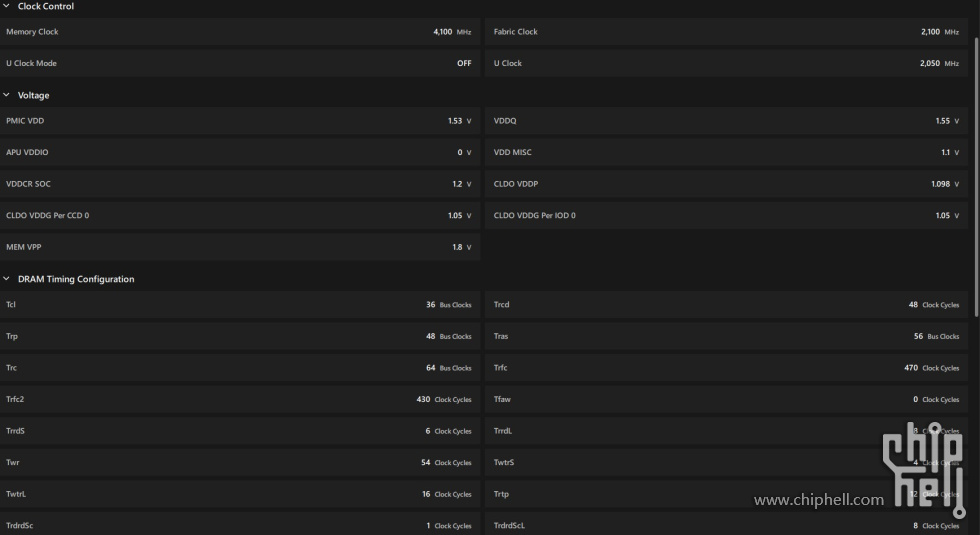Select the Tcl timing row
Viewport: 980px width, 535px height.
point(240,305)
